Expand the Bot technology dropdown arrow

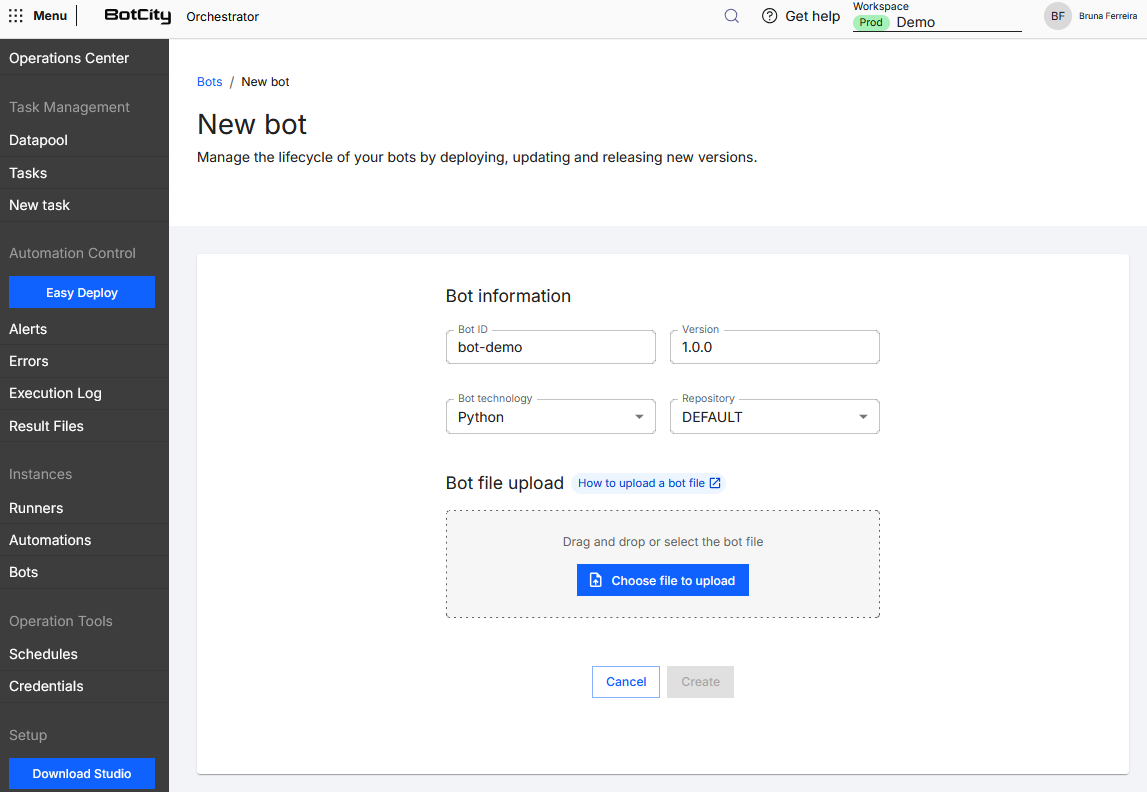(x=639, y=417)
